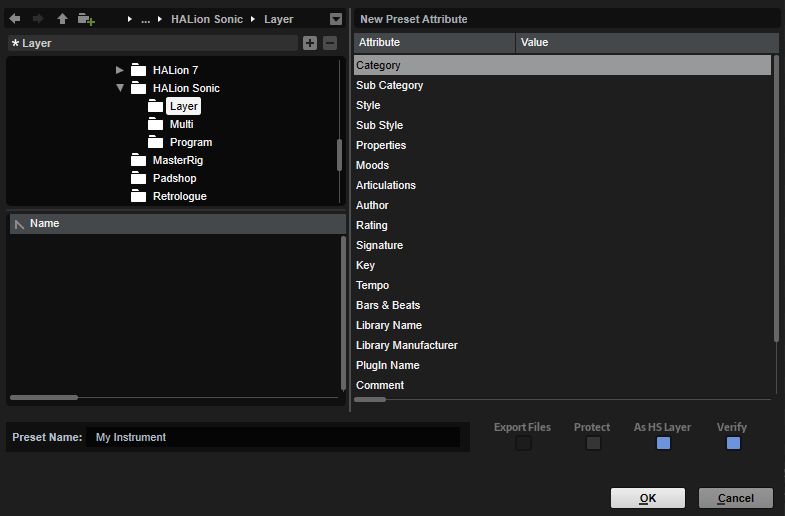
Task: Click the folder tree vertical scrollbar
Action: click(x=339, y=155)
